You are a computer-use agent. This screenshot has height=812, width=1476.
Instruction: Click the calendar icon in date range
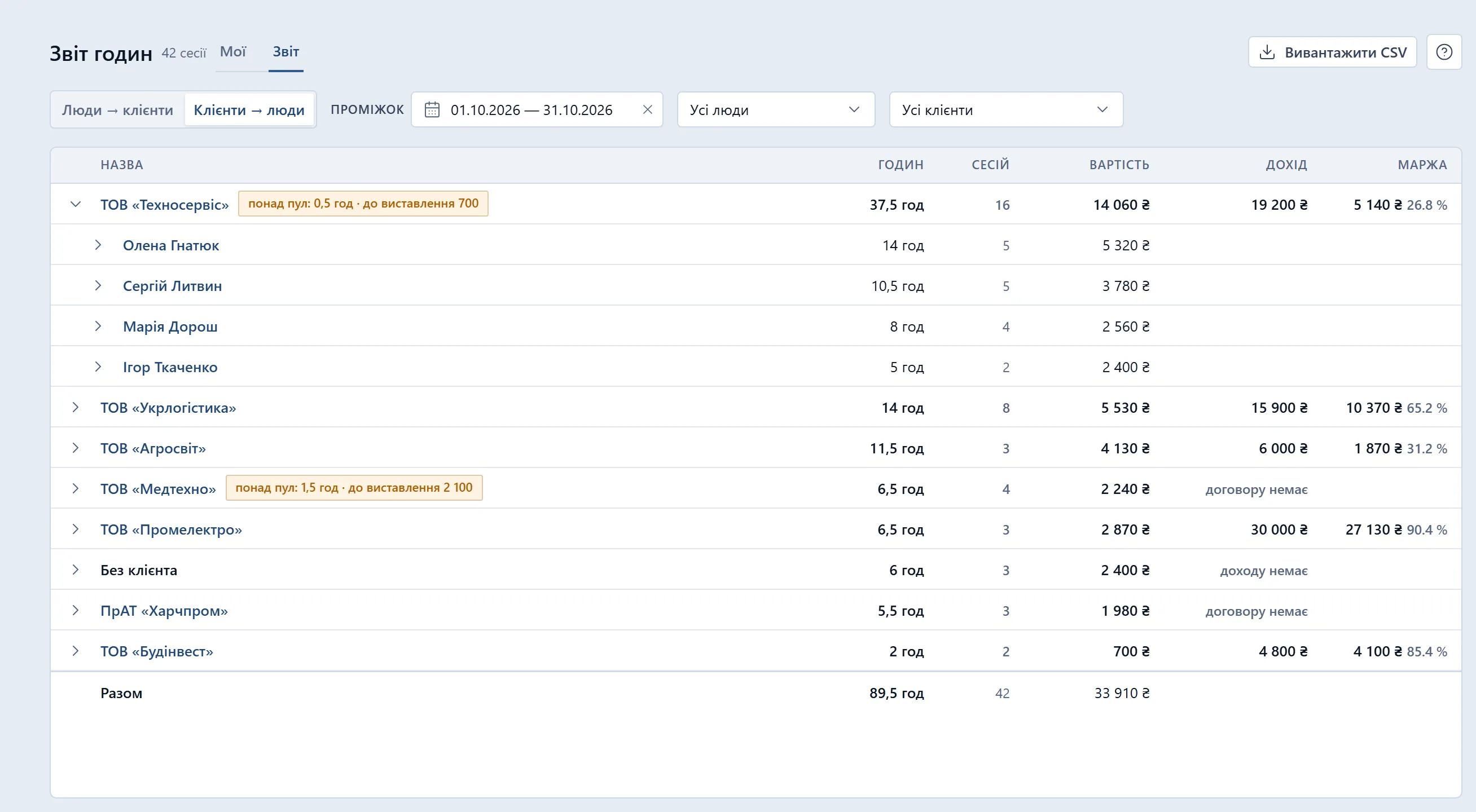pyautogui.click(x=432, y=109)
